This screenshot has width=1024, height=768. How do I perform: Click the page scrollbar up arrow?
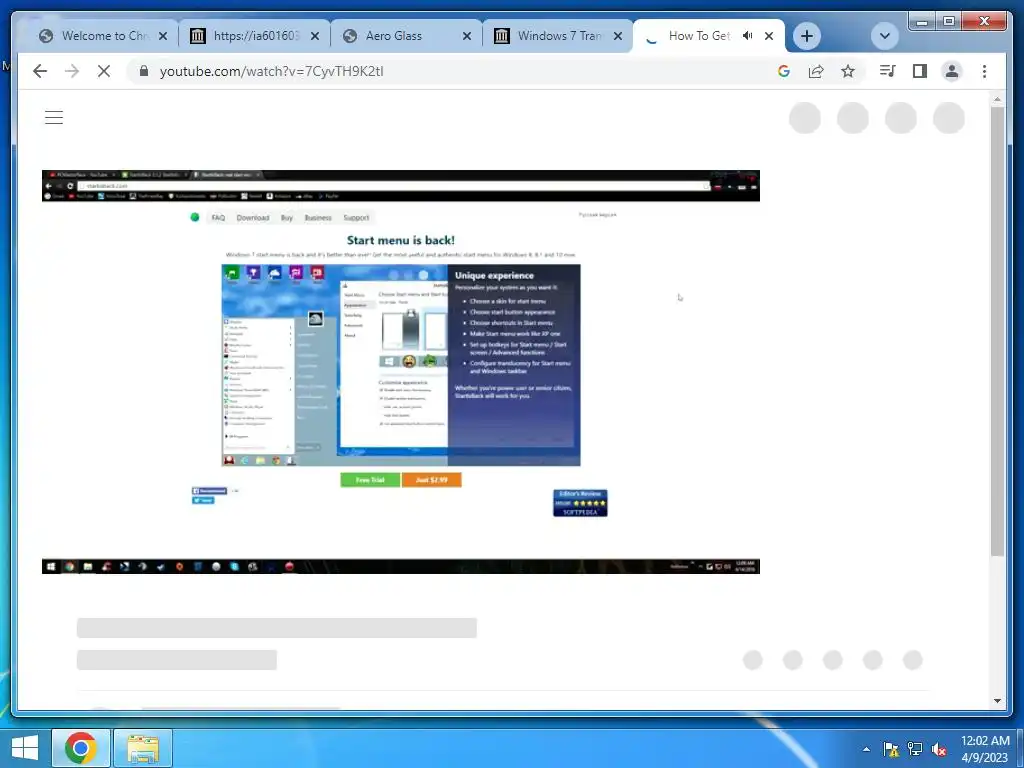pos(997,99)
